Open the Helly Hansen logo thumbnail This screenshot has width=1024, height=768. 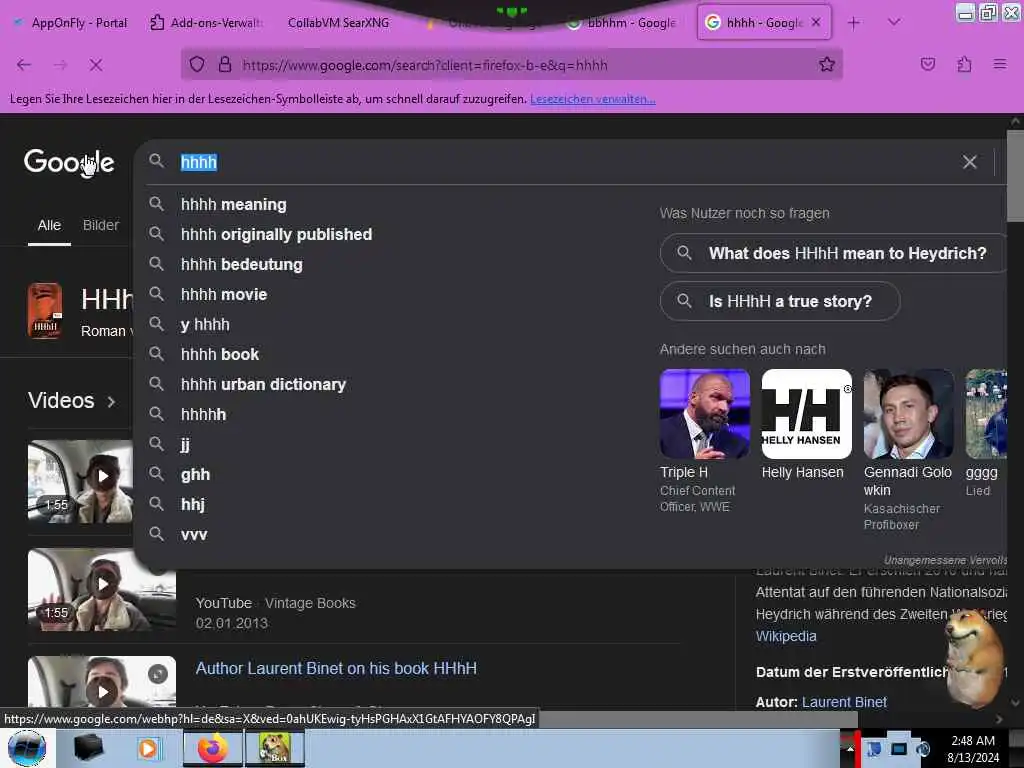pos(807,414)
